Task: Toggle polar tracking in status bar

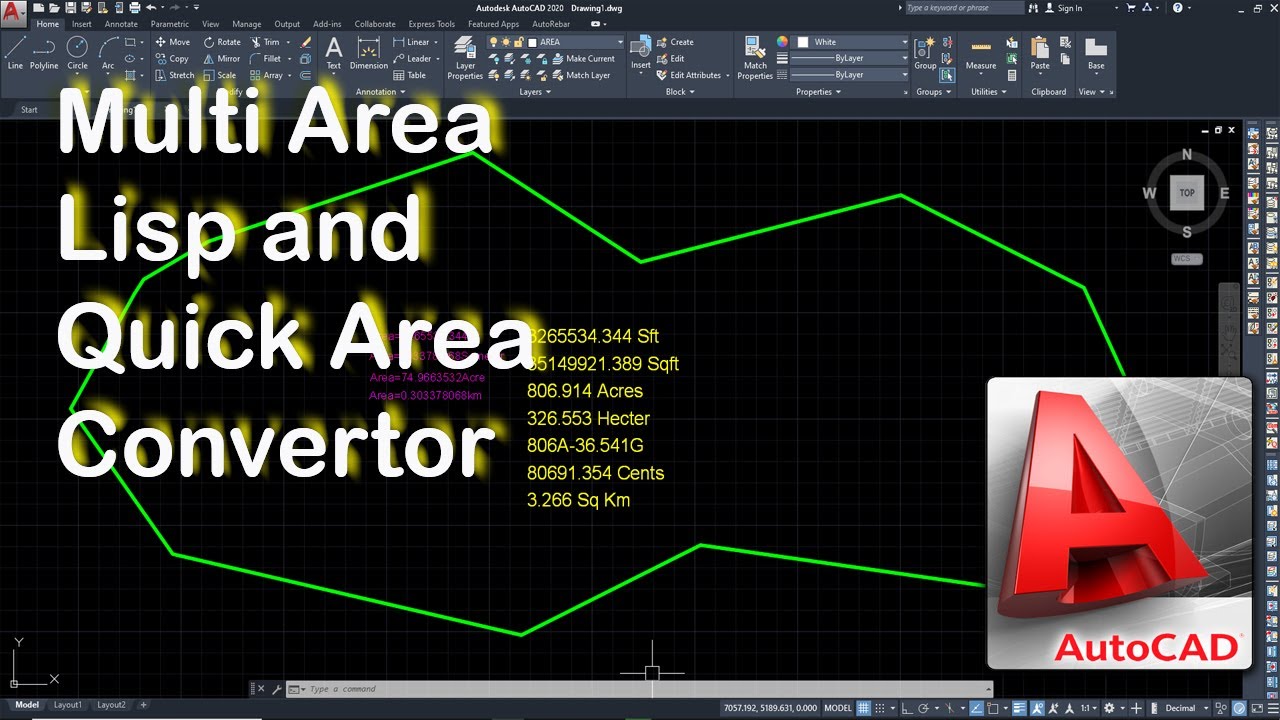Action: (x=923, y=708)
